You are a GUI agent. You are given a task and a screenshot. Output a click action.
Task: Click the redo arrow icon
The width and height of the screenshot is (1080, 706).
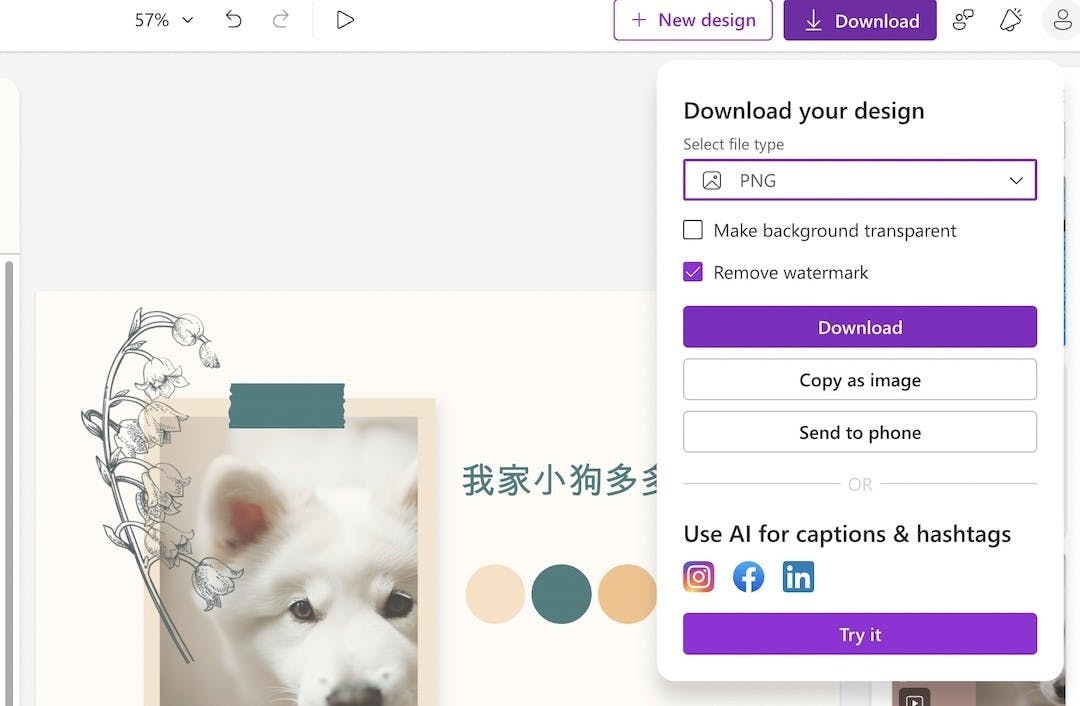(x=281, y=20)
